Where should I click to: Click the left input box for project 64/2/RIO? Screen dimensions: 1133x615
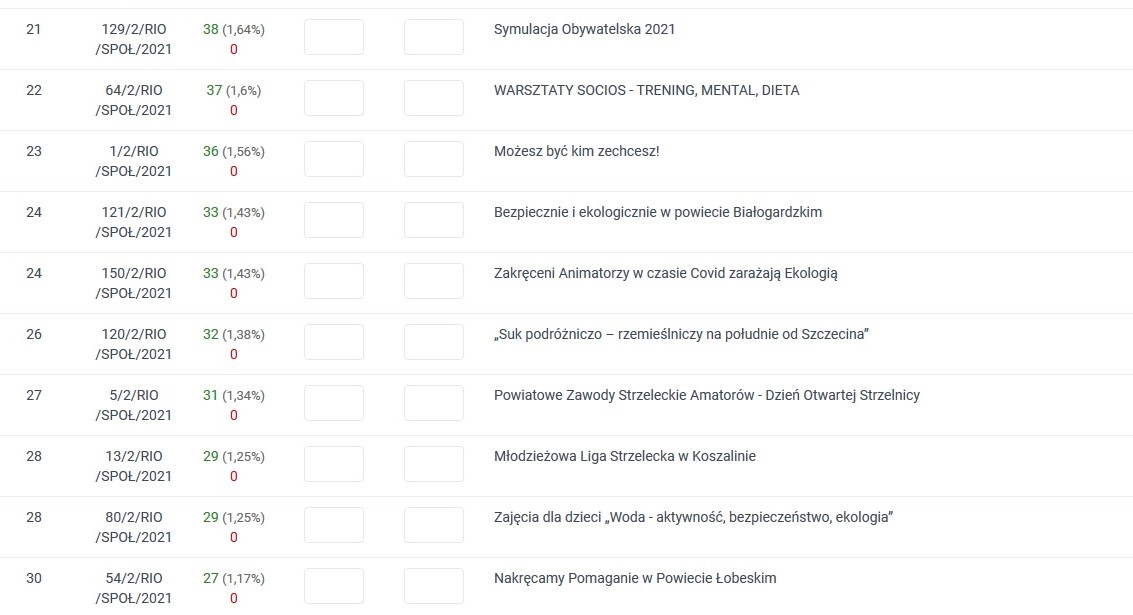click(x=334, y=98)
